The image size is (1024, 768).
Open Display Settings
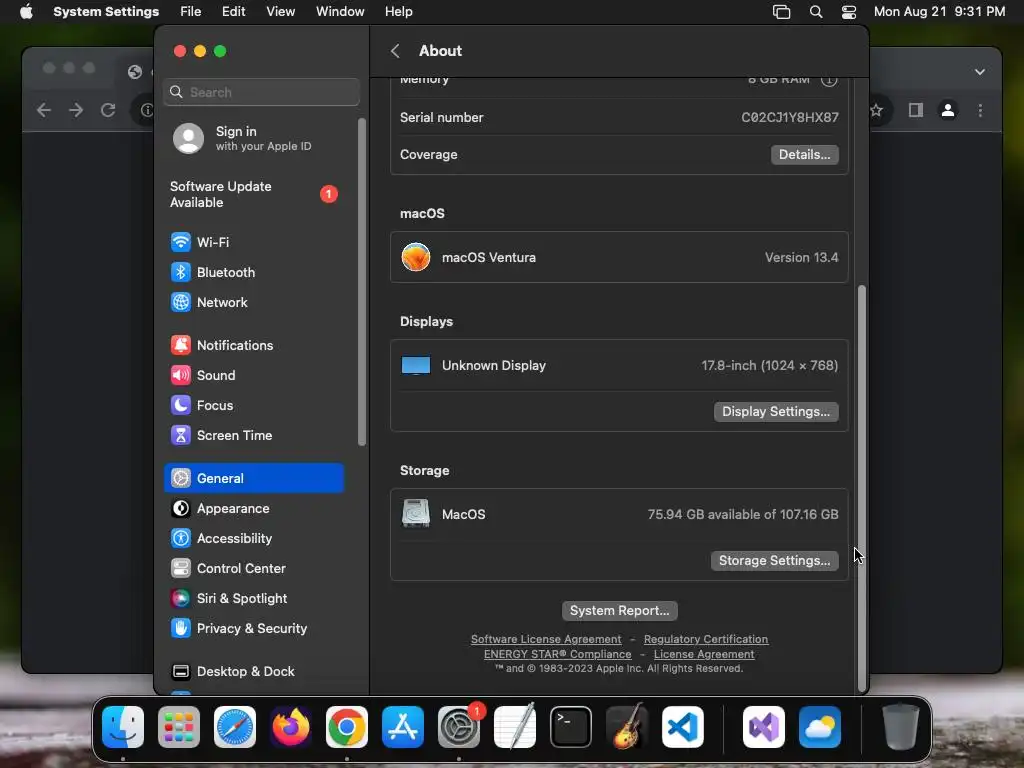coord(776,411)
